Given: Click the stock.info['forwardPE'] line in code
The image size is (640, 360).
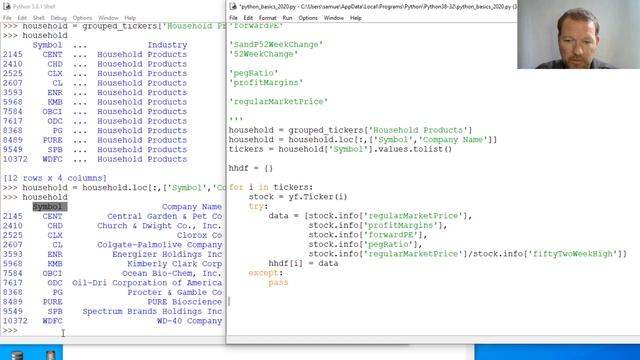Looking at the screenshot, I should (x=368, y=235).
